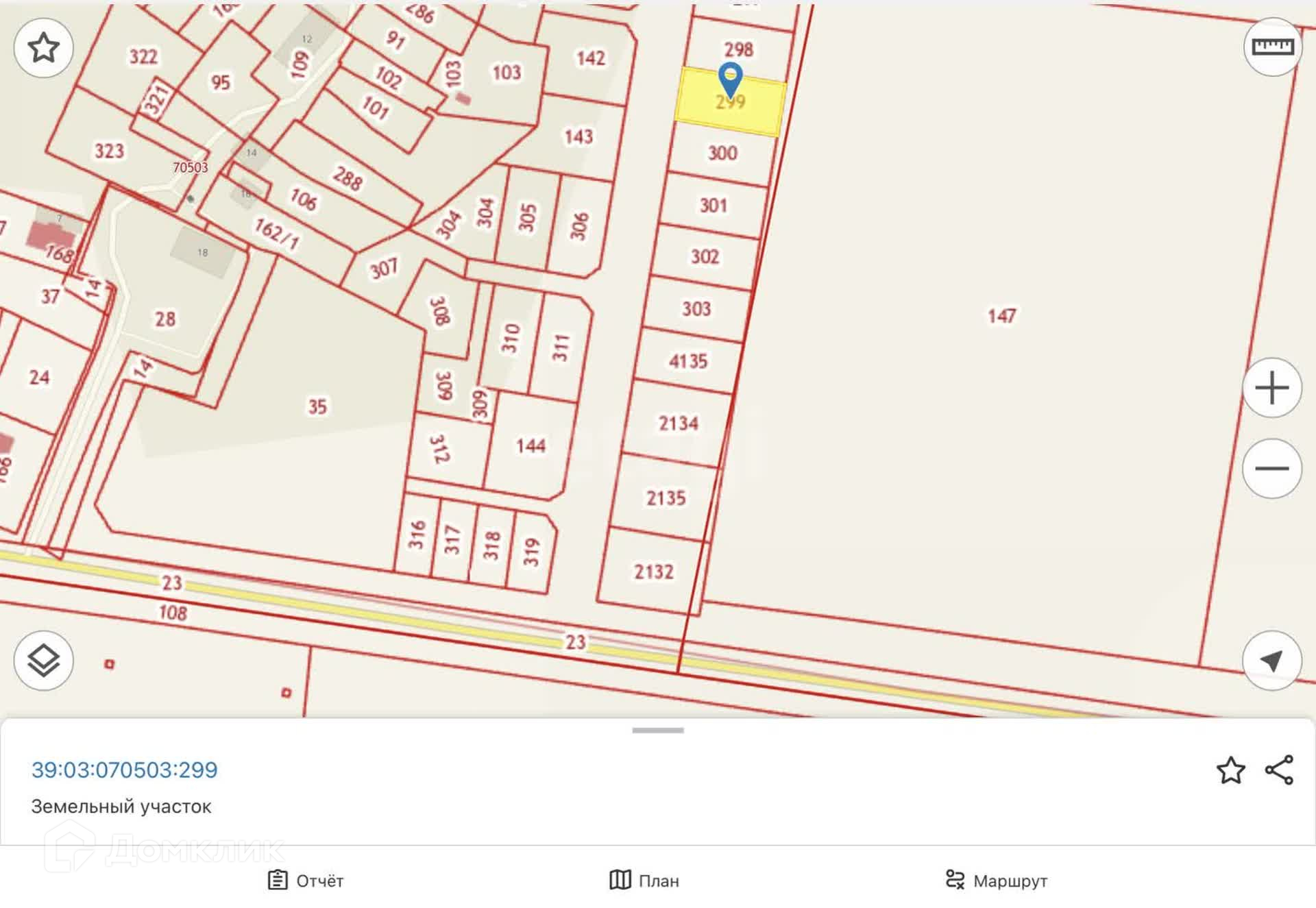Open the map layers switcher
Image resolution: width=1316 pixels, height=908 pixels.
44,661
